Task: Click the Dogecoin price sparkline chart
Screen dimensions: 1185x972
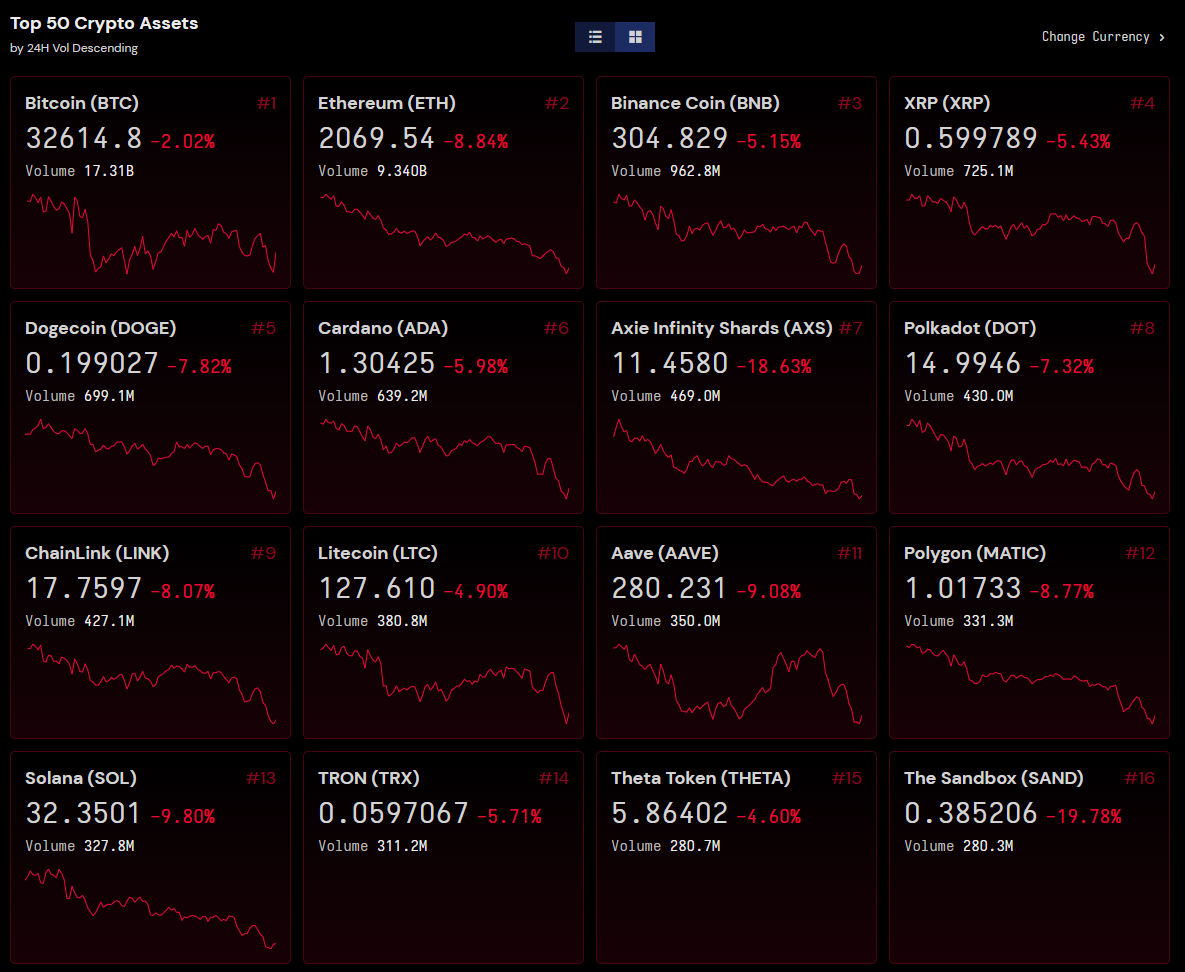Action: click(151, 459)
